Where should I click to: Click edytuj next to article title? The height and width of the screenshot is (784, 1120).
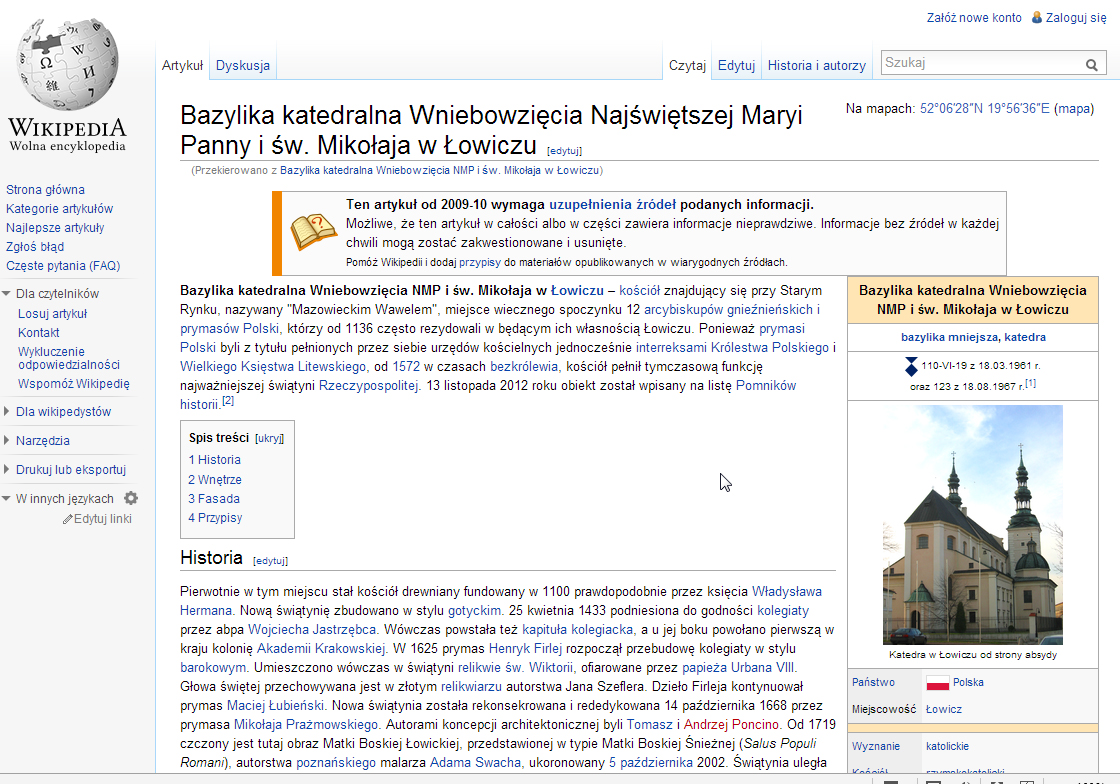pos(564,151)
